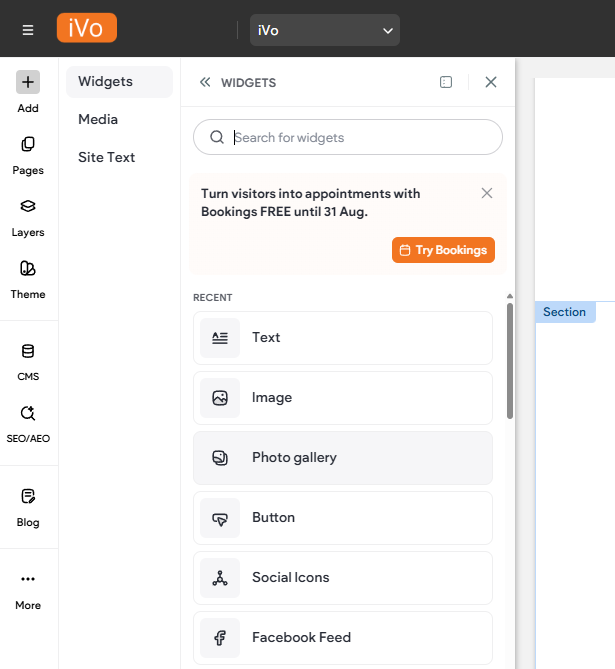Switch to the Site Text tab
The height and width of the screenshot is (669, 615).
(x=106, y=157)
